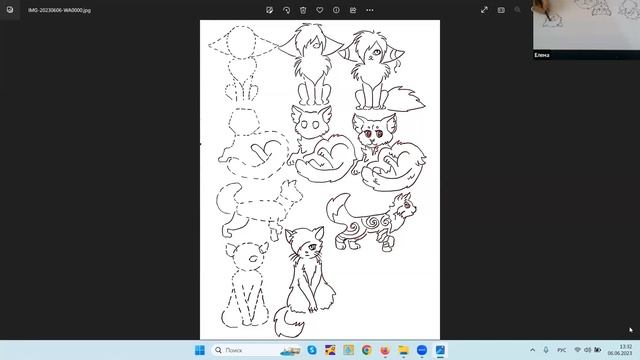
Task: Open Skype from the taskbar
Action: pyautogui.click(x=312, y=350)
